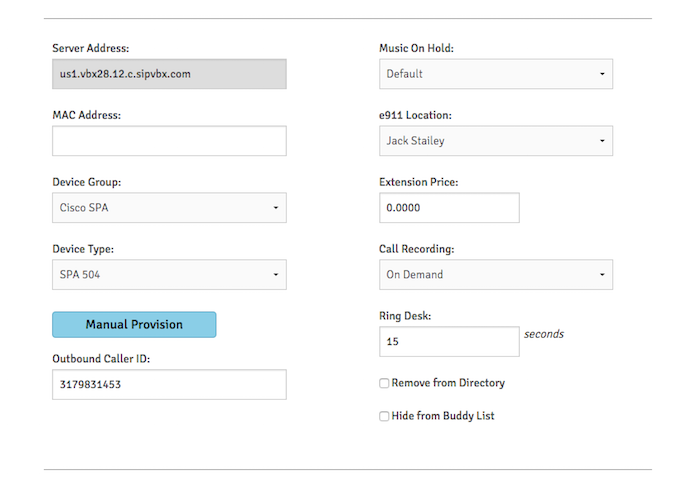This screenshot has height=489, width=700.
Task: Click the 'Hide from Buddy List' label text
Action: coord(443,416)
